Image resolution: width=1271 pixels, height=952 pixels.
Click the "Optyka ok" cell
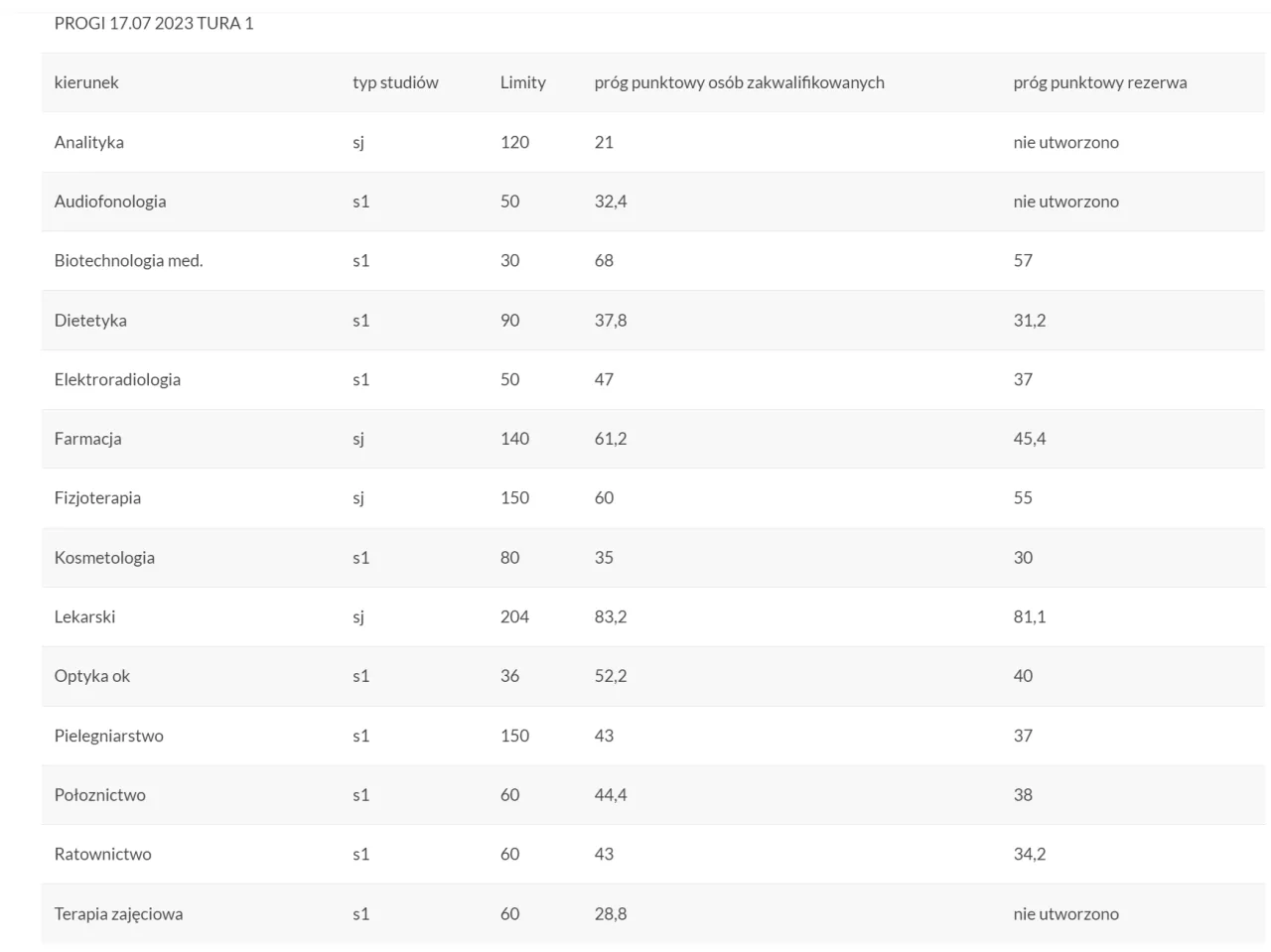pyautogui.click(x=92, y=676)
